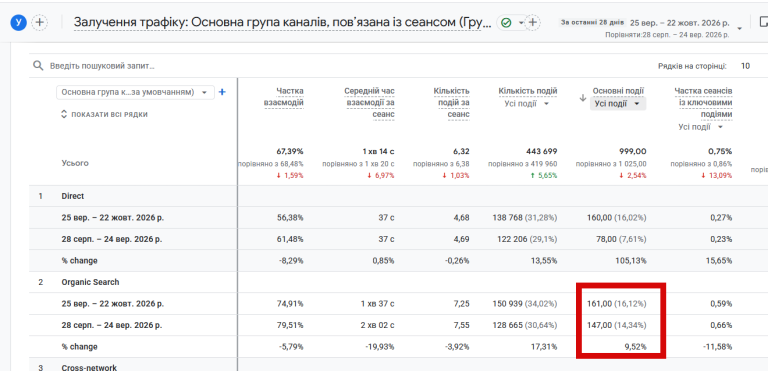Image resolution: width=768 pixels, height=371 pixels.
Task: Open 'Усі події' dropdown under Кількість подій
Action: click(x=527, y=104)
